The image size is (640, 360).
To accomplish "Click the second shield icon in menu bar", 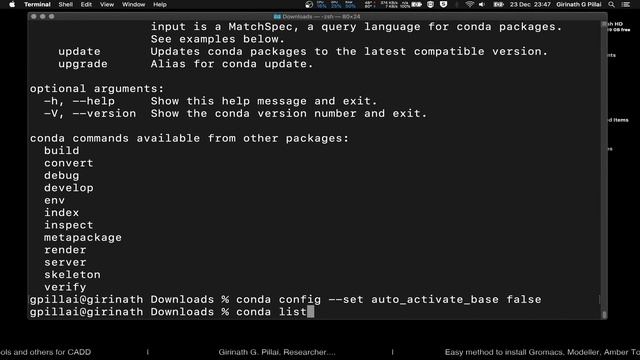I will 444,4.
